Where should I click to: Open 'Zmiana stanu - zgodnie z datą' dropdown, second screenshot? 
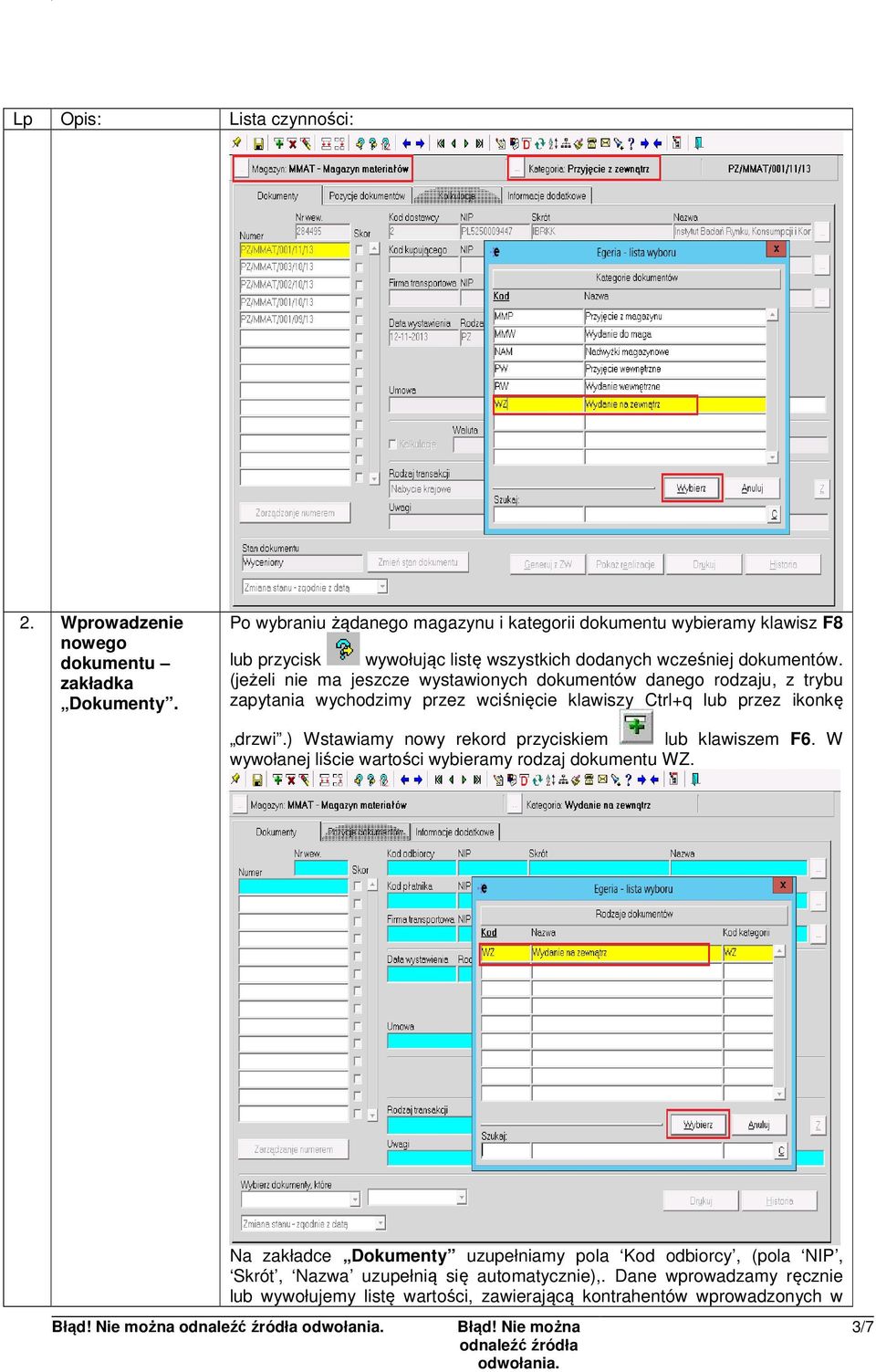point(381,1223)
